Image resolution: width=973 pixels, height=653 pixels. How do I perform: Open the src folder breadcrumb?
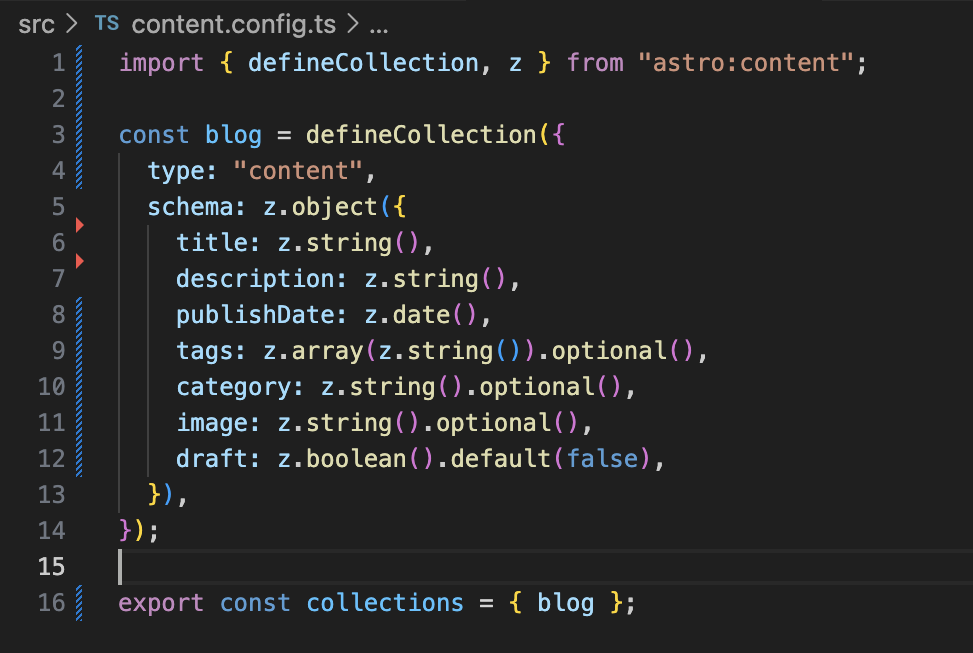point(36,23)
